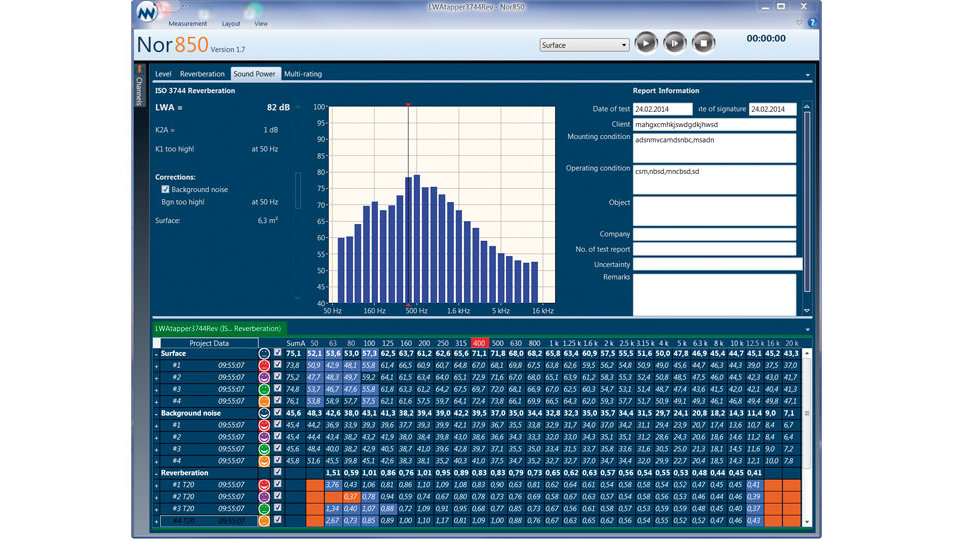Viewport: 960px width, 540px height.
Task: Click purple smiley for Background noise #2
Action: [264, 437]
